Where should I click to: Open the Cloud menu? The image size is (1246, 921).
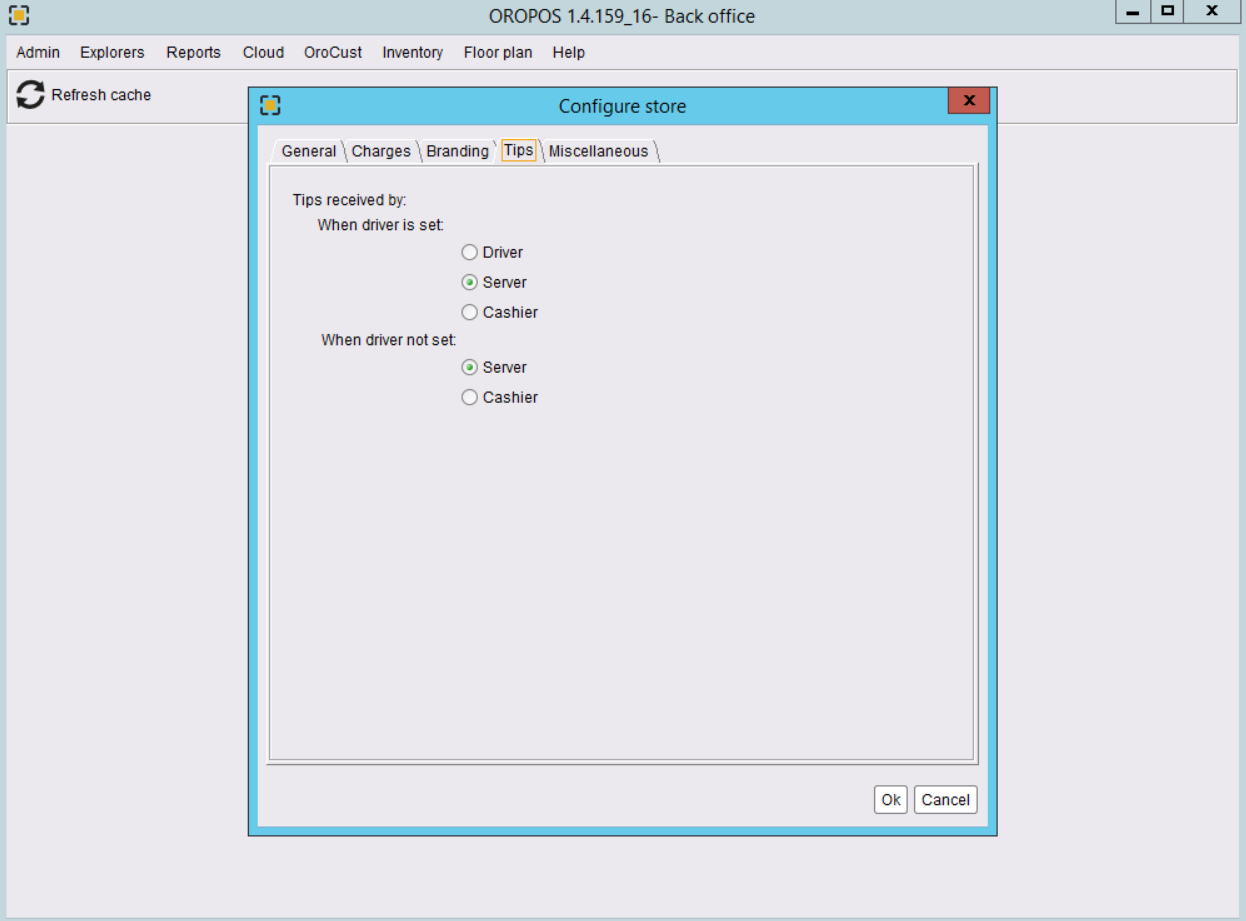click(263, 52)
